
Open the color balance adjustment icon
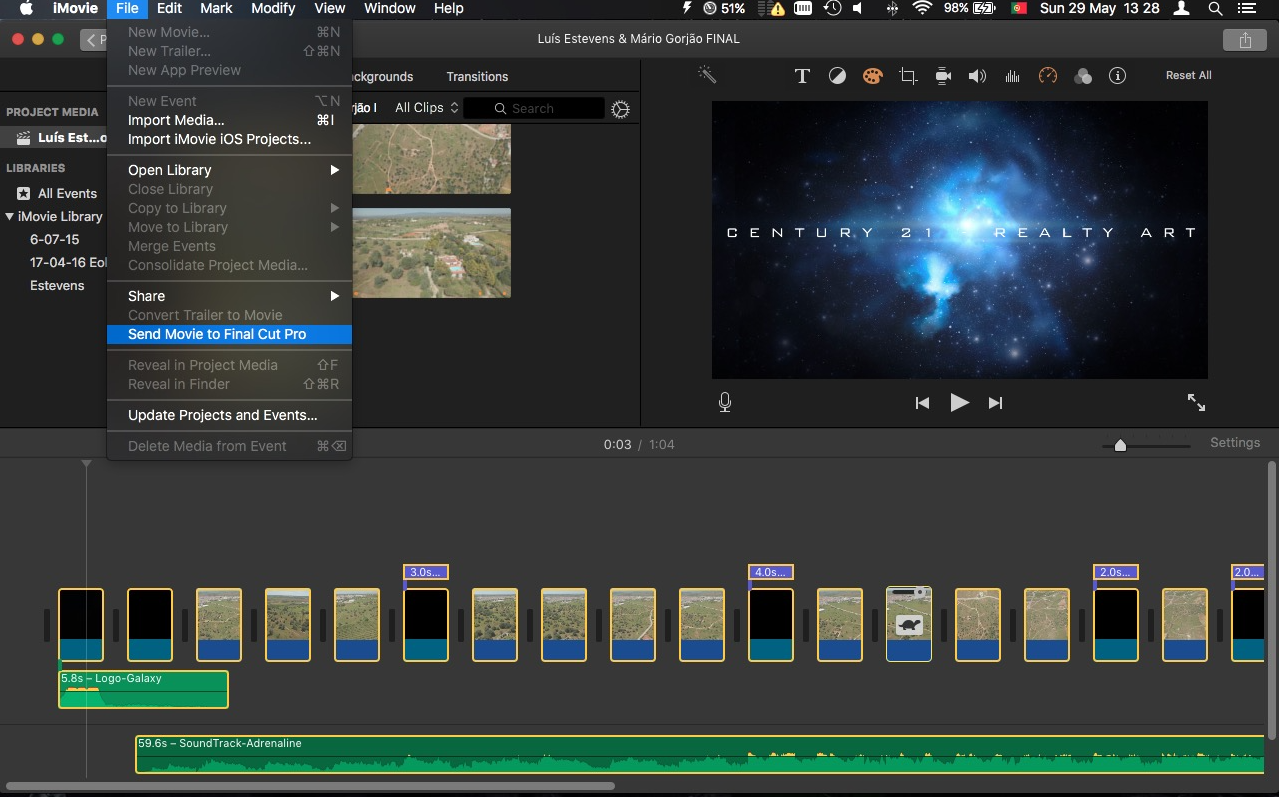pos(837,76)
